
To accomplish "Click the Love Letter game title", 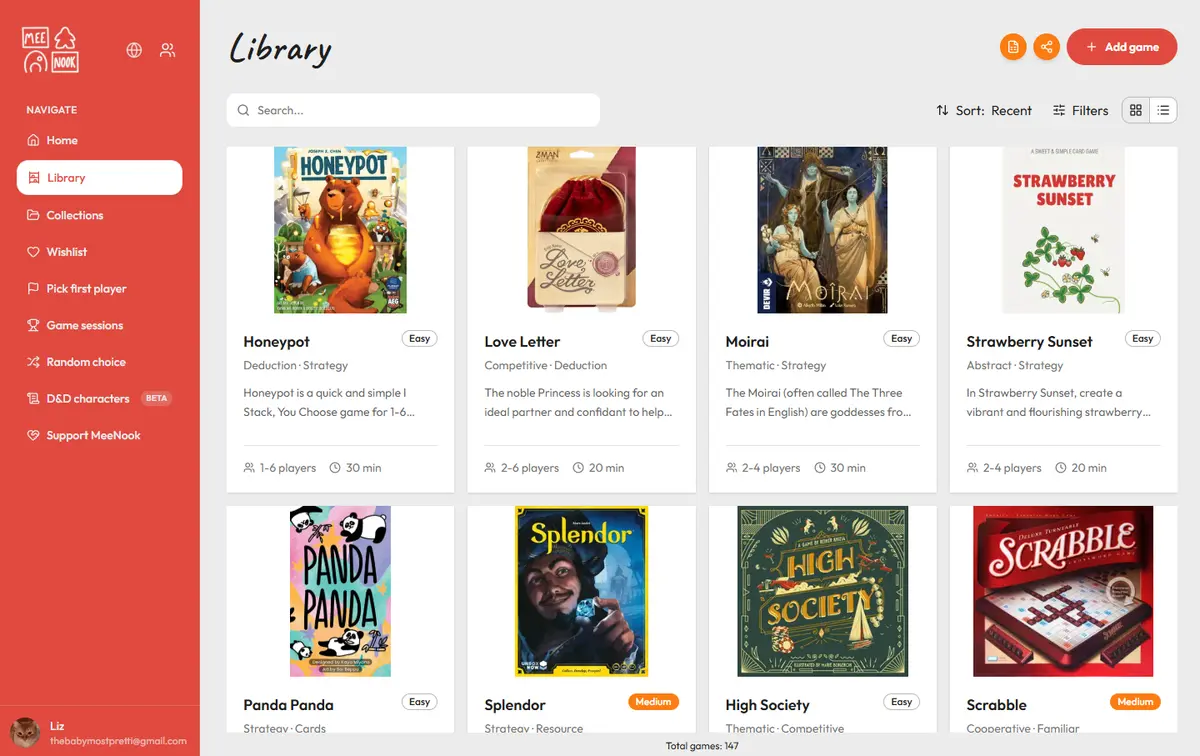I will 522,342.
